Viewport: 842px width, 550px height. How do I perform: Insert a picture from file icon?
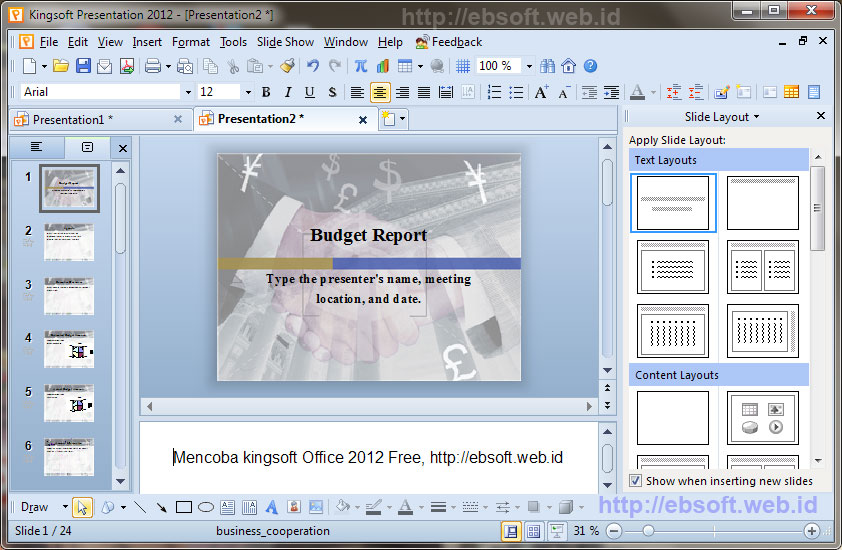pyautogui.click(x=316, y=506)
